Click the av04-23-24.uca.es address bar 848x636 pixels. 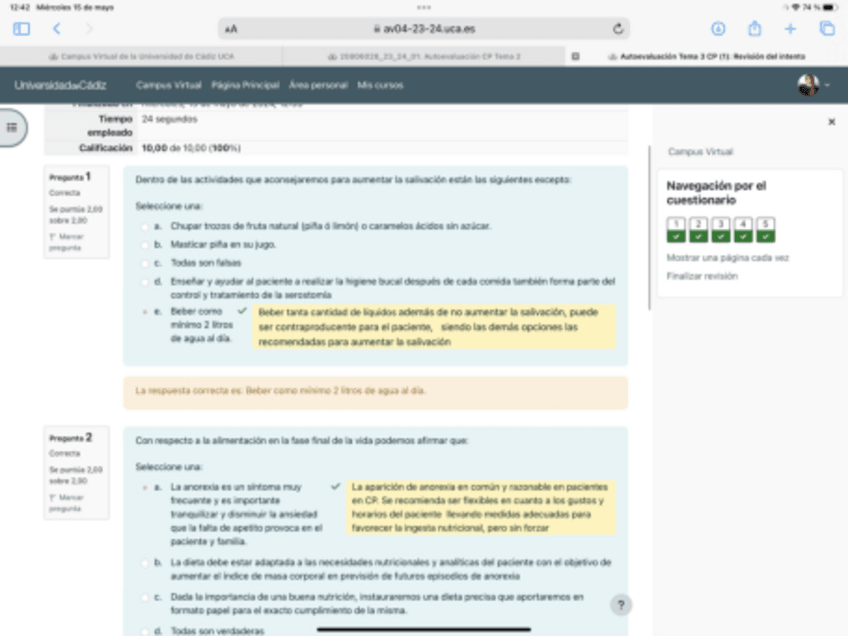point(424,29)
